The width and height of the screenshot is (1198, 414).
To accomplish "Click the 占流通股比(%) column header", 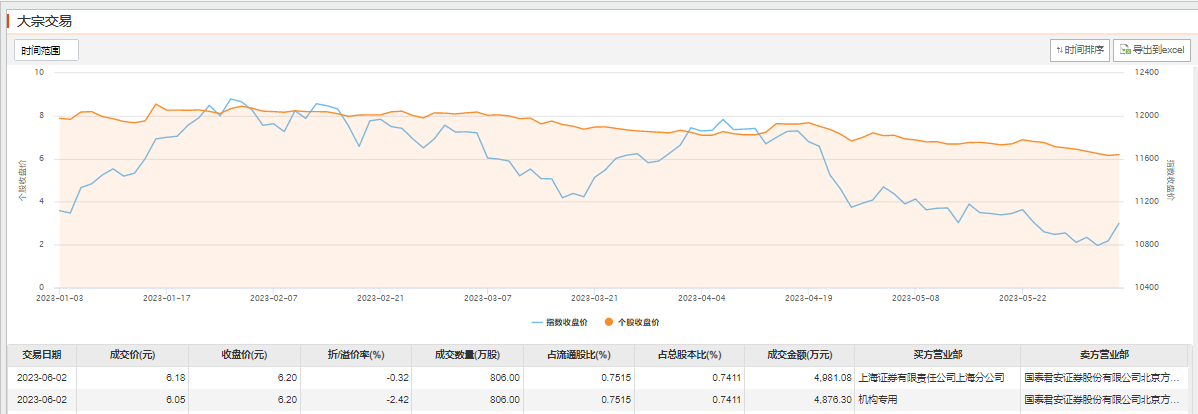I will 578,354.
